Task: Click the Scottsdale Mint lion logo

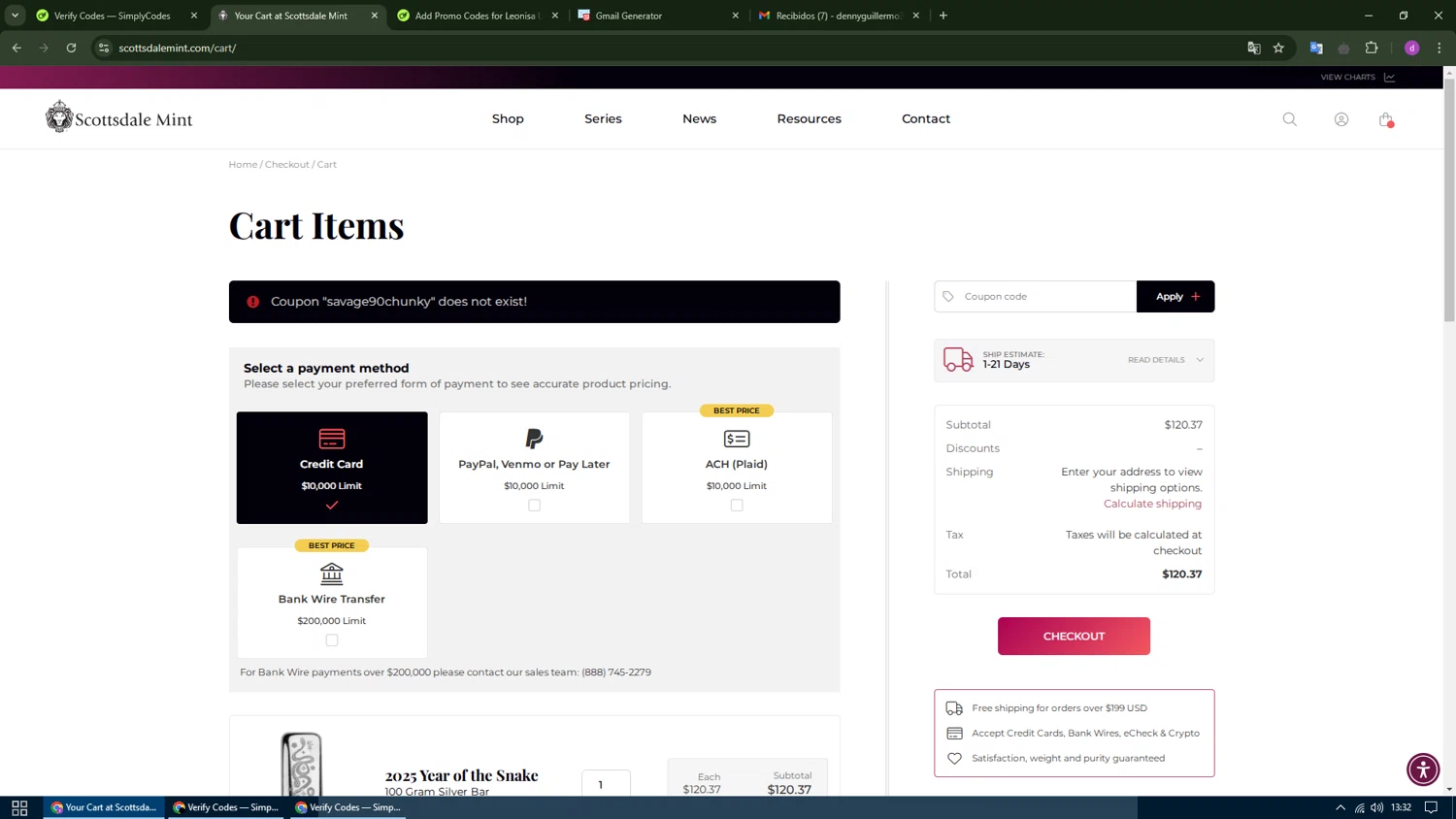Action: tap(118, 116)
